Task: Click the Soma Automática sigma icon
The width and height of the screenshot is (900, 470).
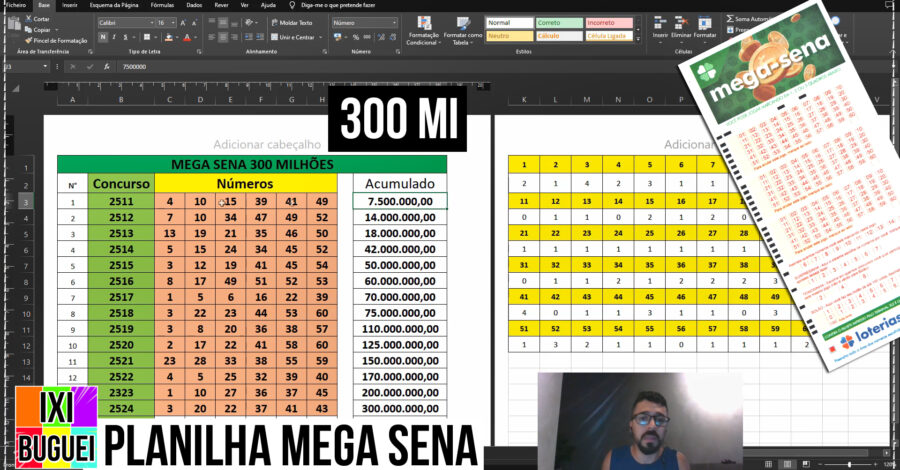Action: coord(730,19)
